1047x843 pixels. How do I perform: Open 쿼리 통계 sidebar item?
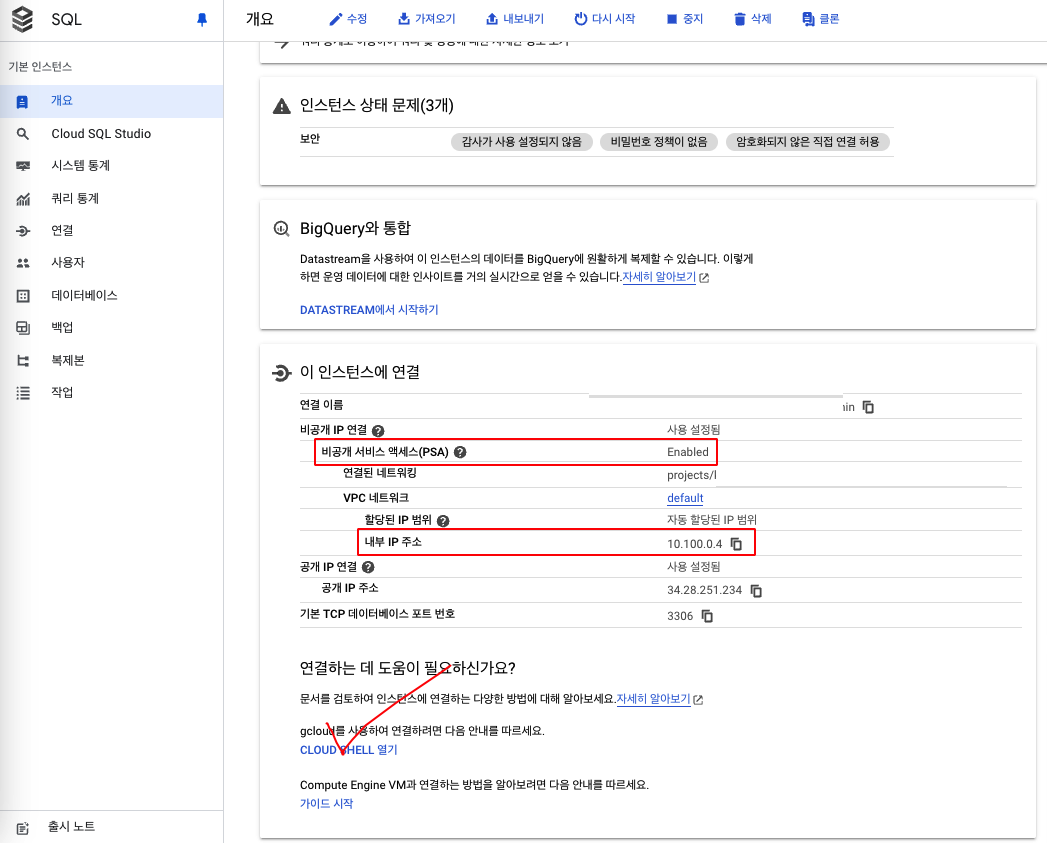[112, 198]
